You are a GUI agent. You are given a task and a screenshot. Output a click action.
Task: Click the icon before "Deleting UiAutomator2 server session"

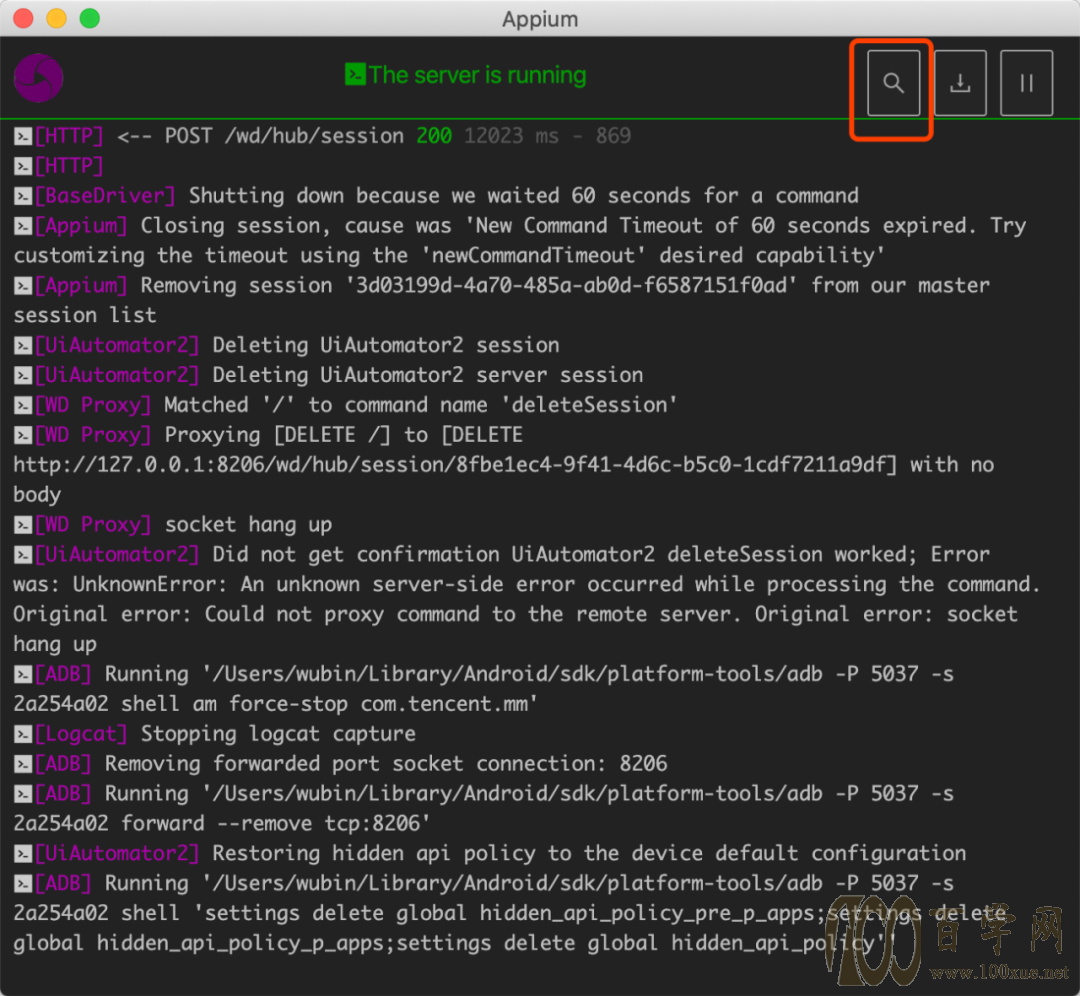(x=23, y=375)
